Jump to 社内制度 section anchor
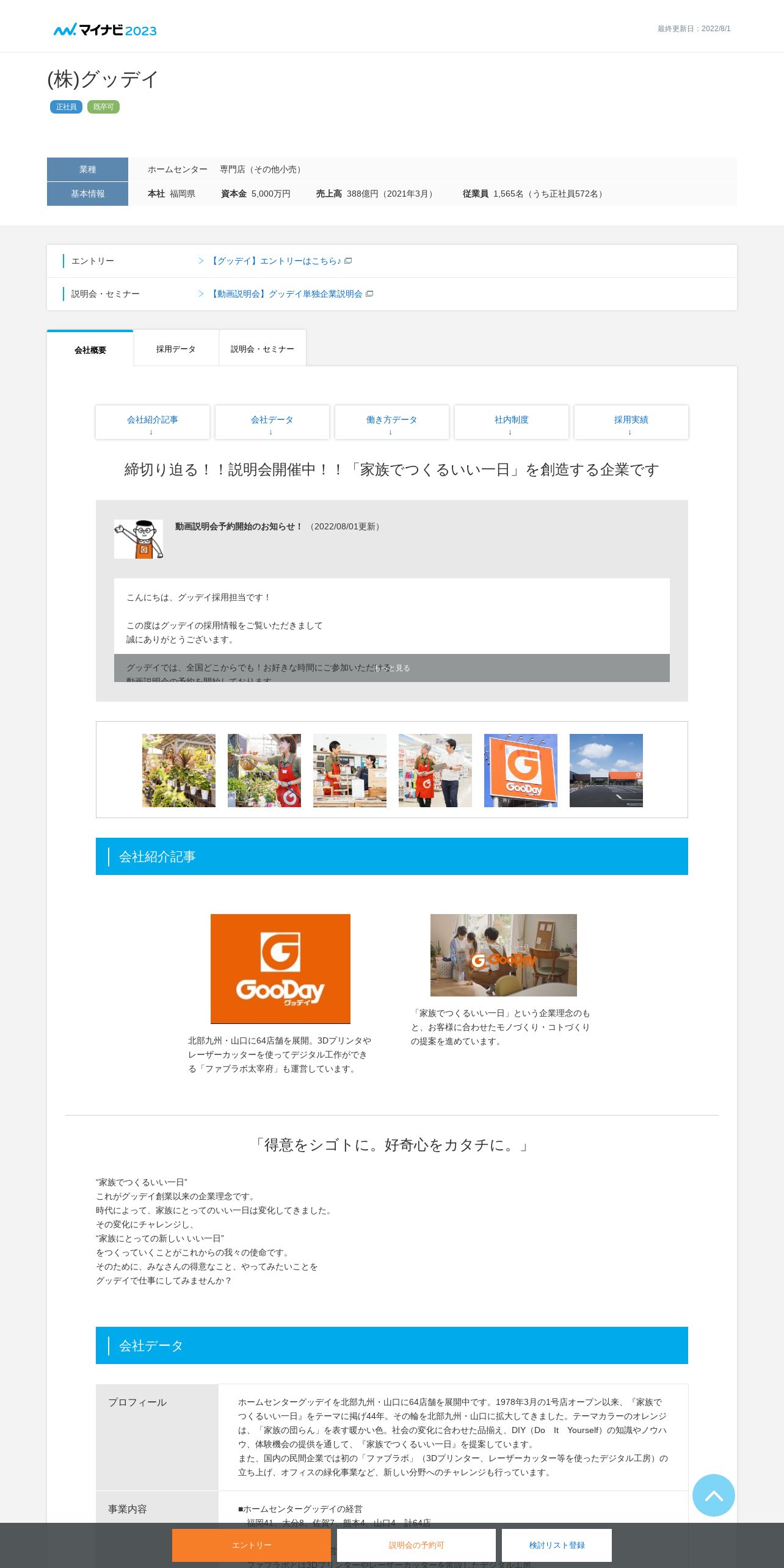 pyautogui.click(x=512, y=422)
